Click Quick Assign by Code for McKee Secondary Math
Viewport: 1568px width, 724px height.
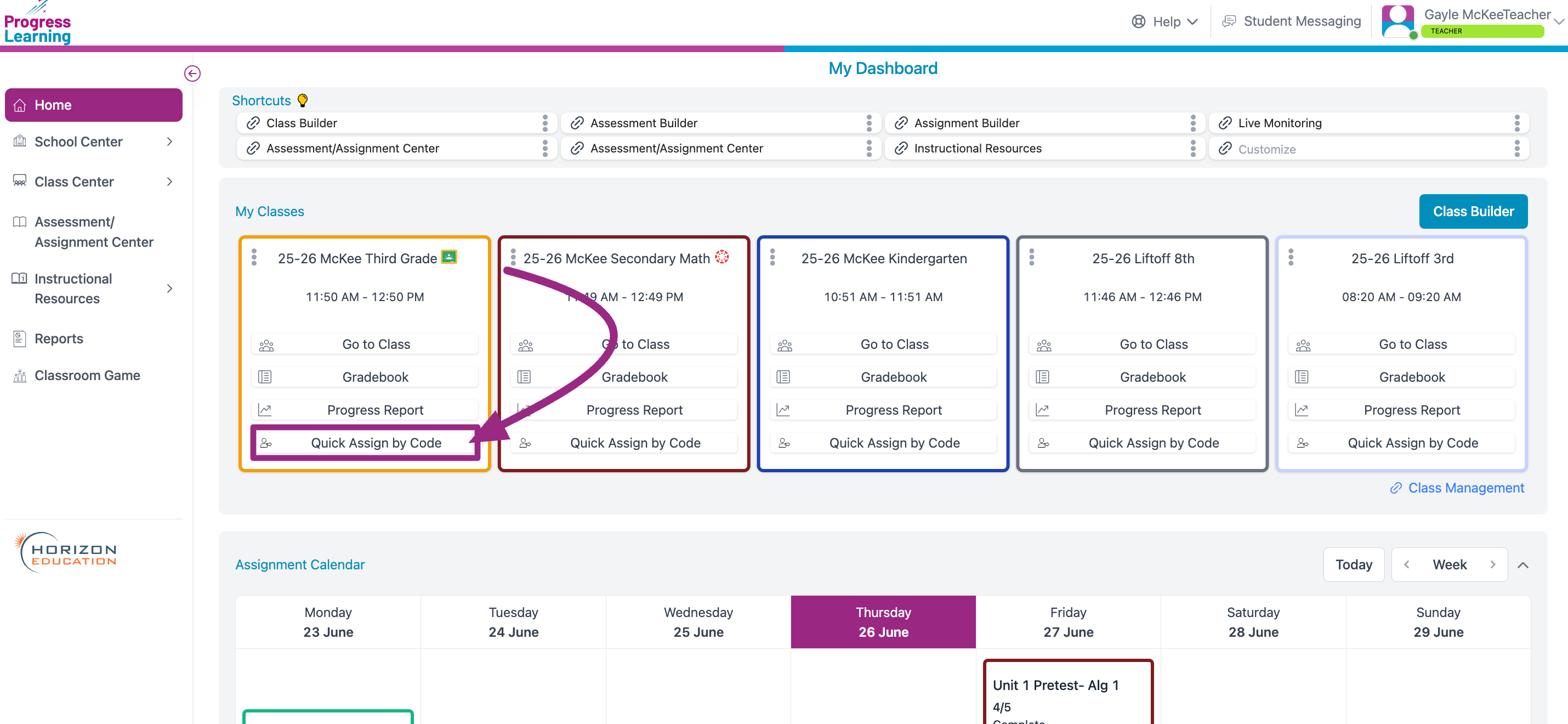point(624,443)
